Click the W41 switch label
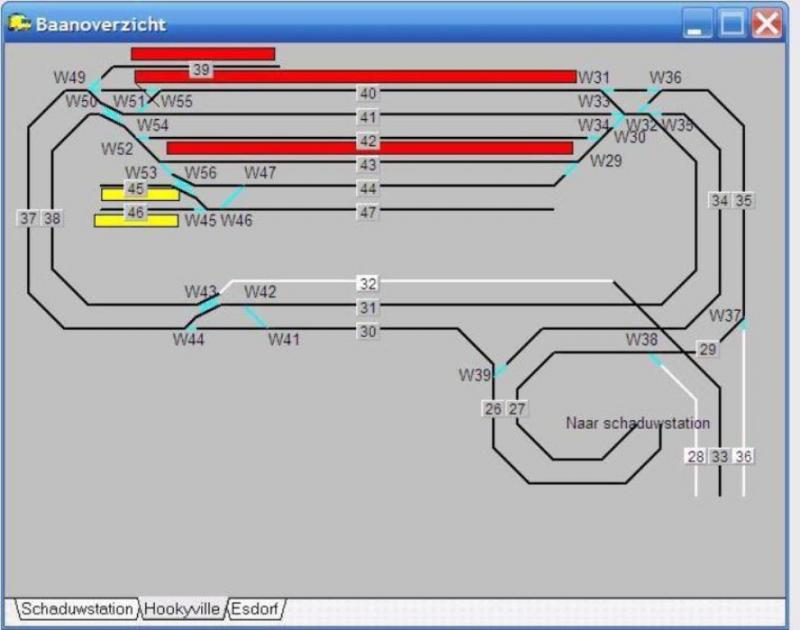The height and width of the screenshot is (630, 800). (284, 339)
